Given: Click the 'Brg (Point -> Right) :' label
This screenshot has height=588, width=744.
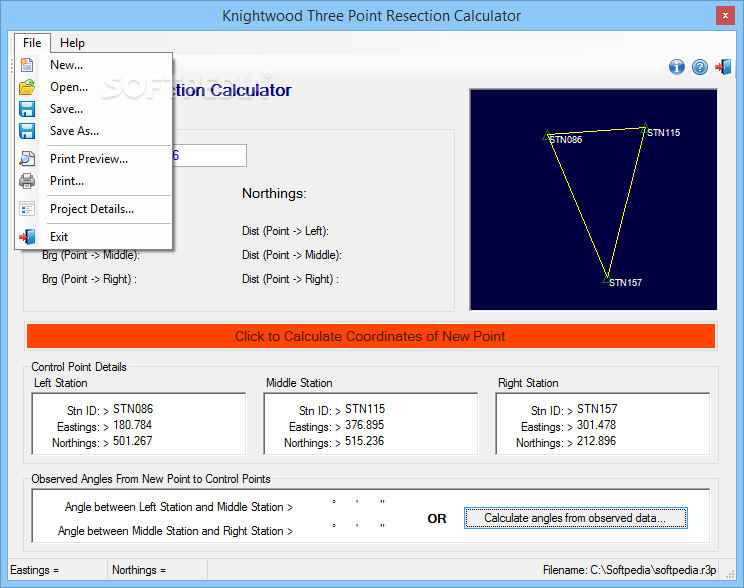Looking at the screenshot, I should click(x=89, y=279).
